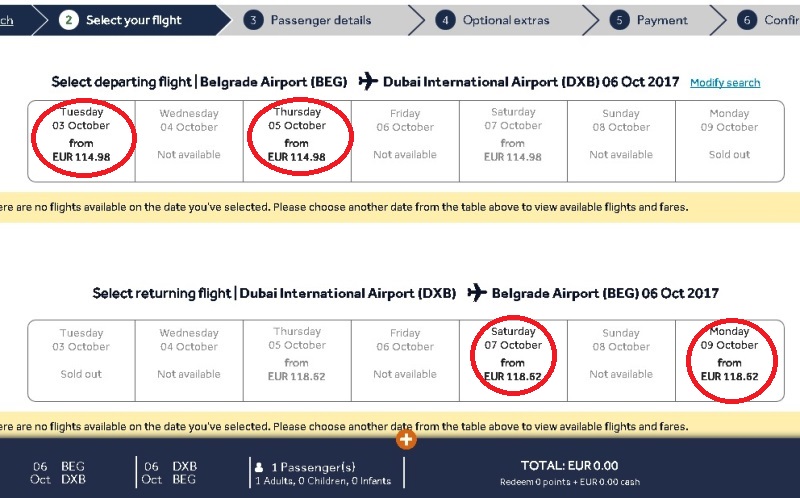Screen dimensions: 800x498
Task: Click the step 2 number circle
Action: click(x=68, y=20)
